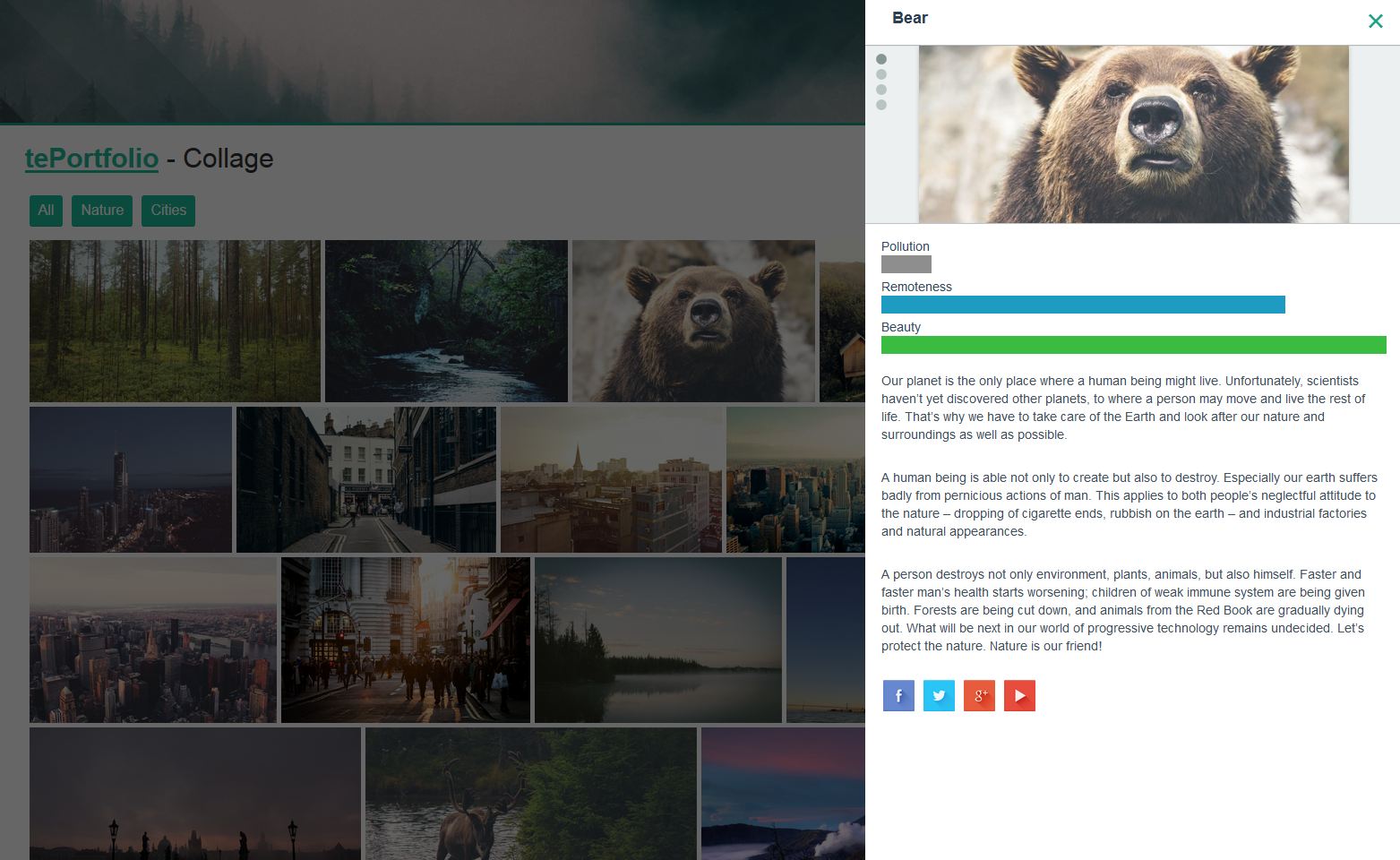Open the church spire cityscape thumbnail
The height and width of the screenshot is (860, 1400).
(x=611, y=479)
